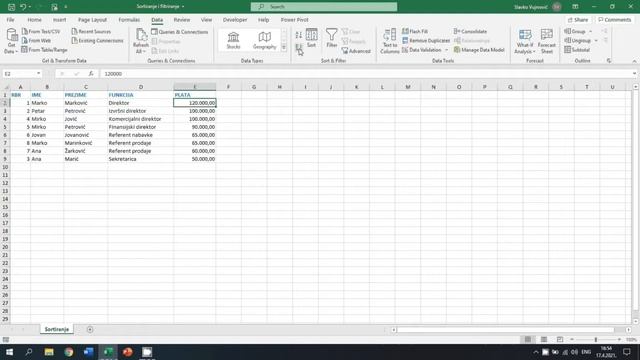Switch to Normal view

[528, 340]
